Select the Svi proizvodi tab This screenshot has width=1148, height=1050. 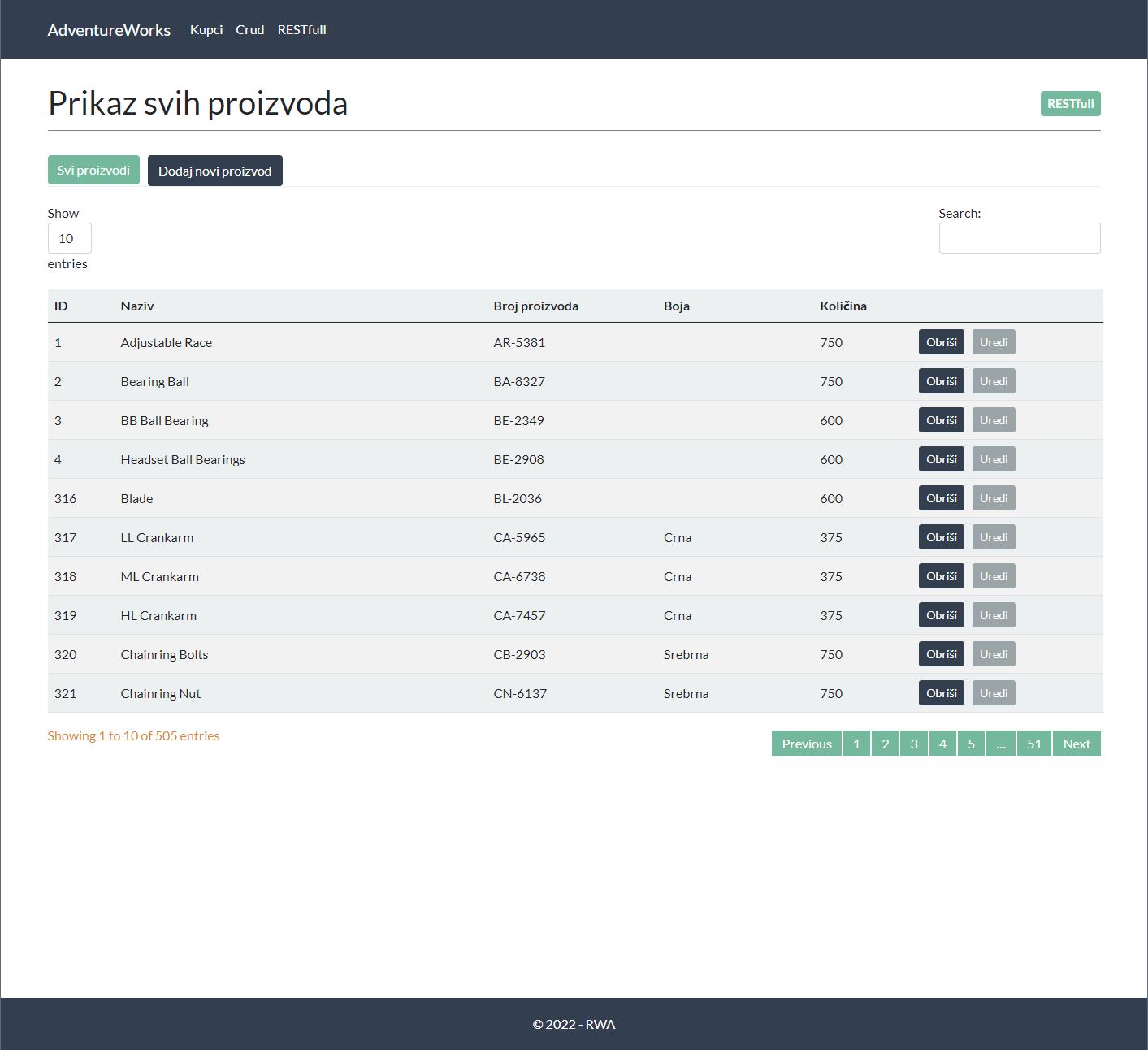93,170
